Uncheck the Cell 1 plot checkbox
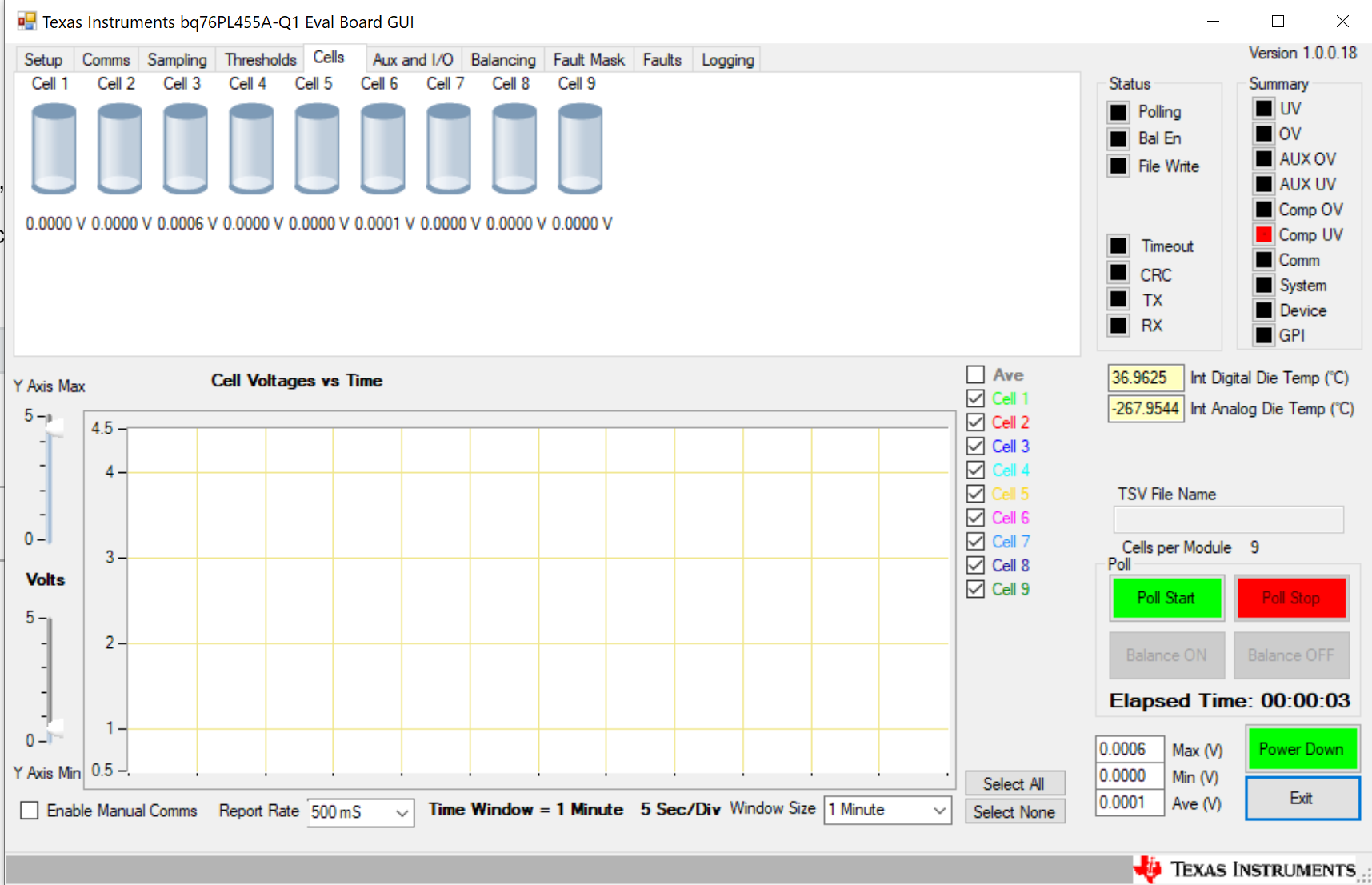 pos(975,398)
